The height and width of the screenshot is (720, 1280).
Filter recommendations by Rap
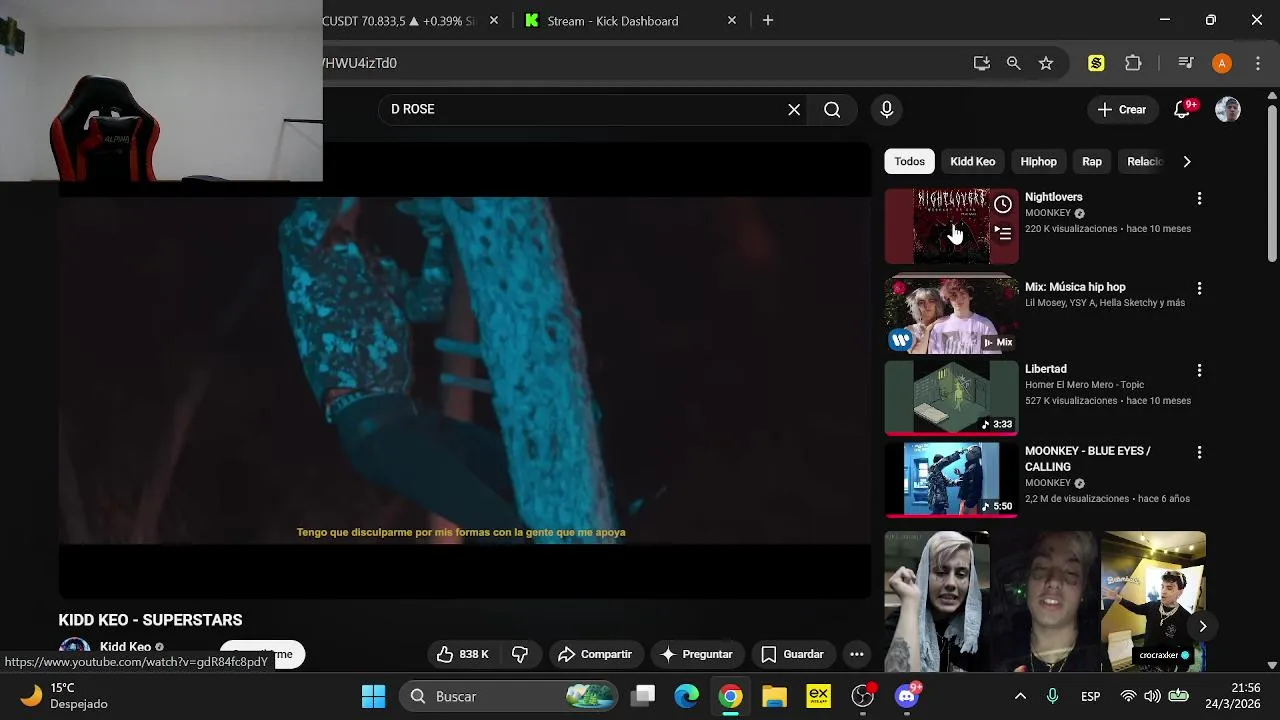pyautogui.click(x=1092, y=161)
